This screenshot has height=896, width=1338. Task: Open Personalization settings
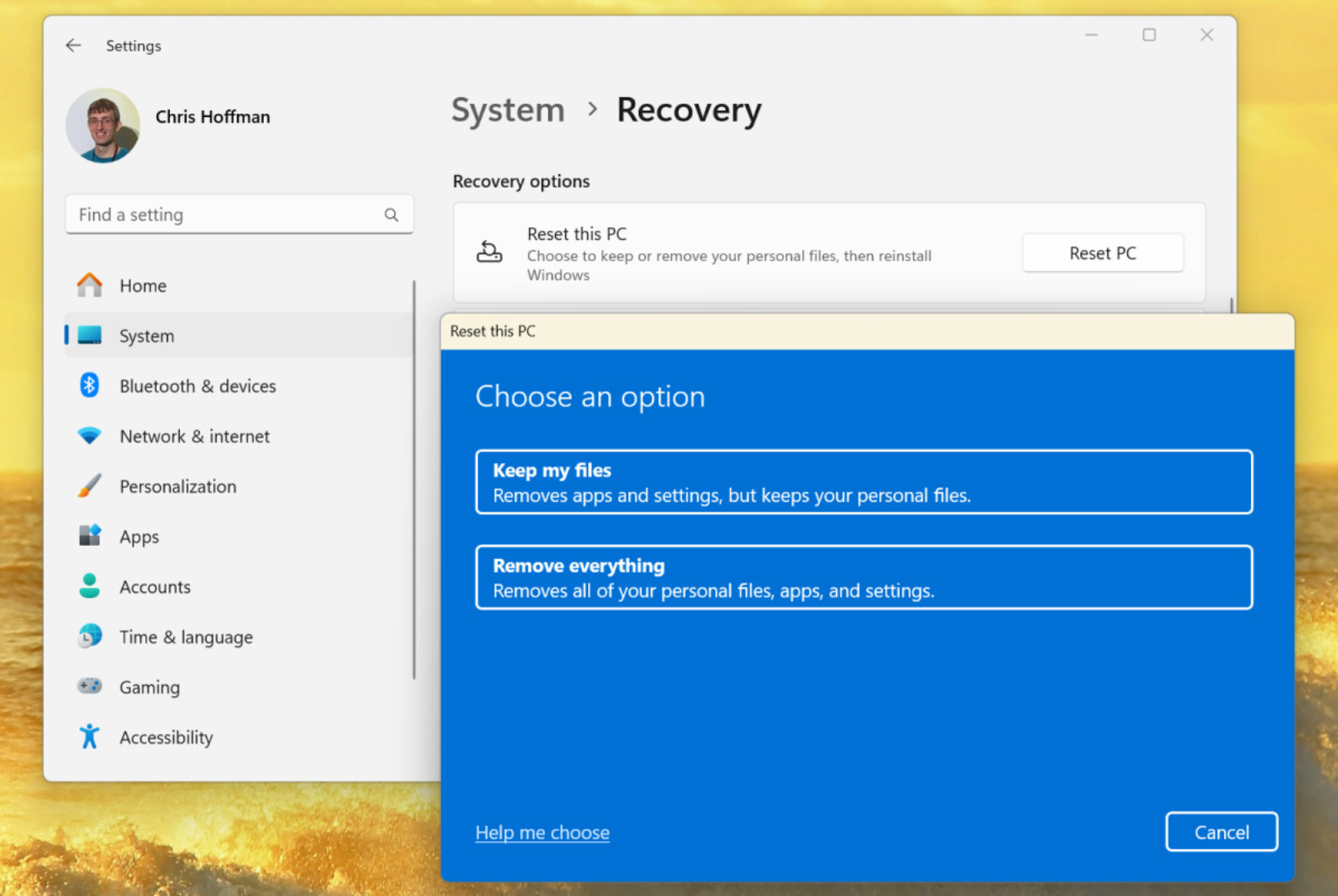[x=178, y=486]
